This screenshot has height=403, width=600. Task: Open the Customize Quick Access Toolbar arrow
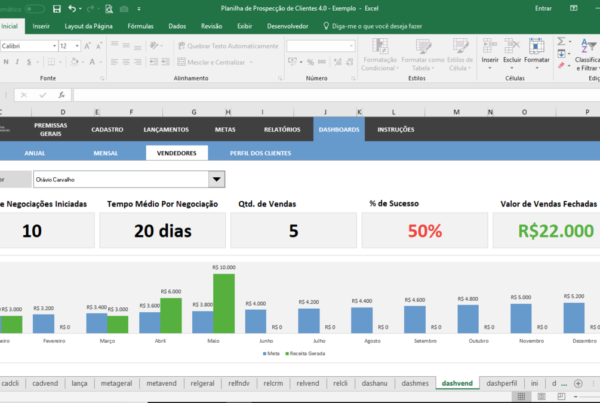[x=139, y=8]
